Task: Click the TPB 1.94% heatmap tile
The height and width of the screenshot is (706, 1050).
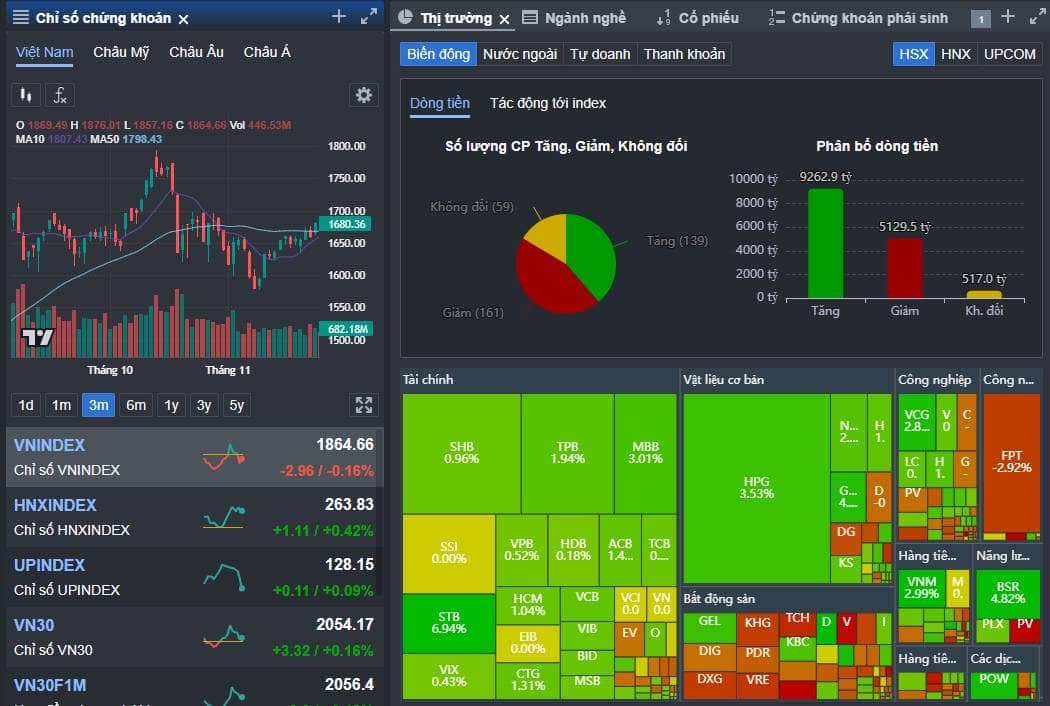Action: [567, 453]
